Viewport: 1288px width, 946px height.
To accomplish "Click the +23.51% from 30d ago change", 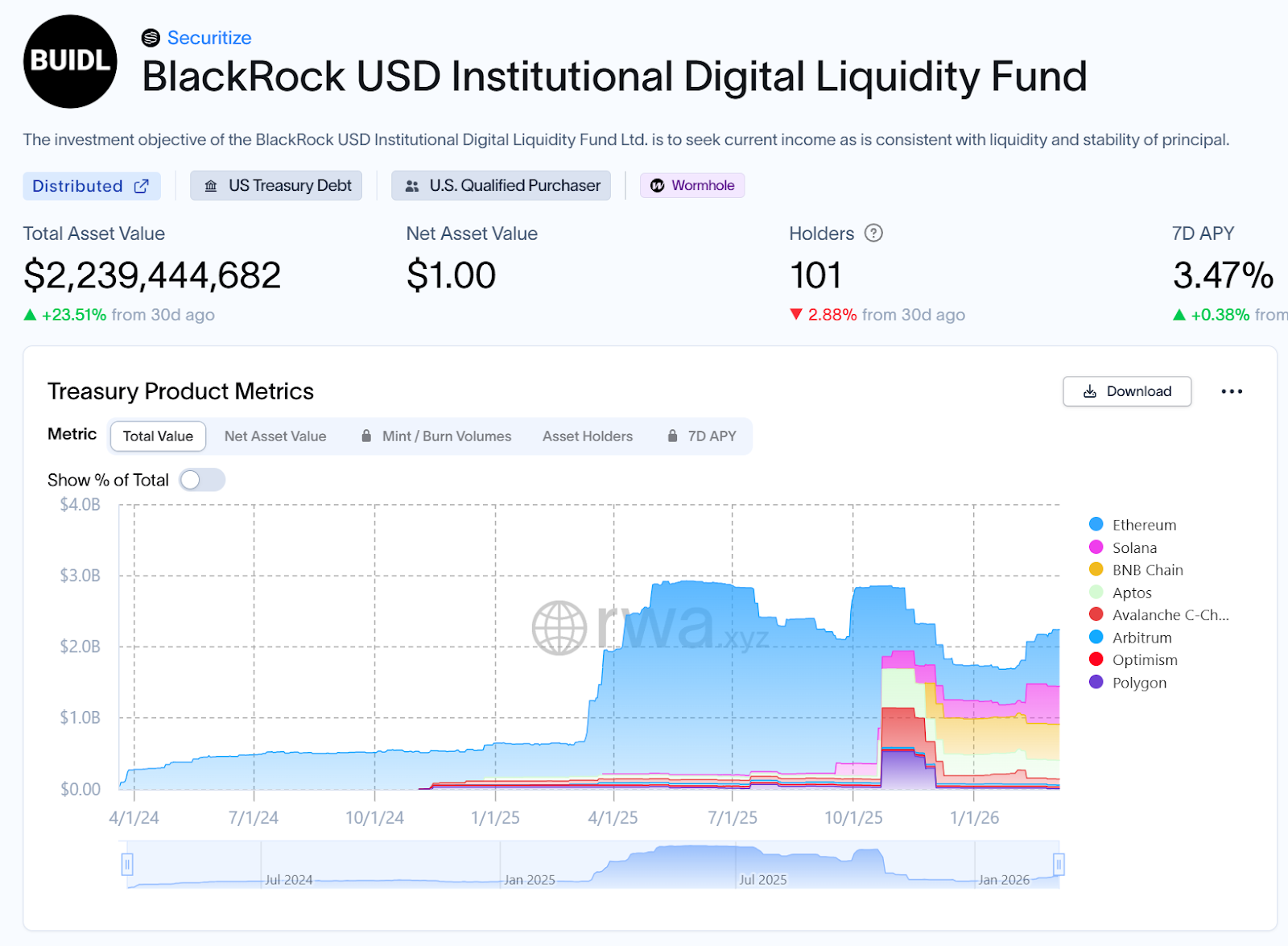I will point(119,315).
